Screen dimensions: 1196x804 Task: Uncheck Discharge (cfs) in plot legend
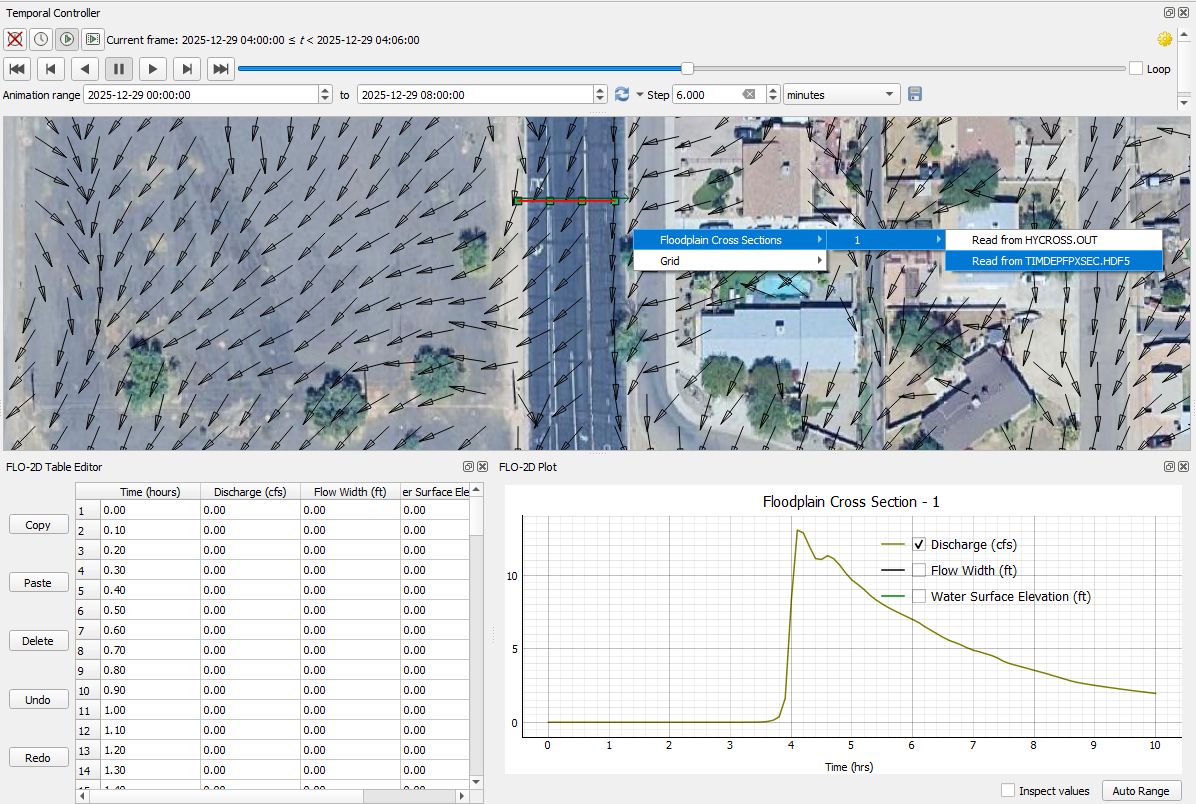(x=919, y=545)
